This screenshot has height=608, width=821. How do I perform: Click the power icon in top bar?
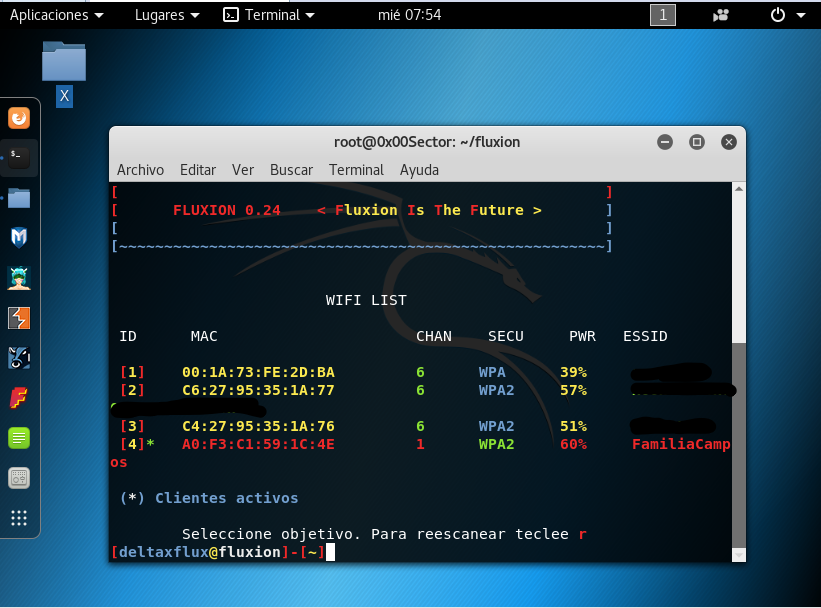click(778, 15)
